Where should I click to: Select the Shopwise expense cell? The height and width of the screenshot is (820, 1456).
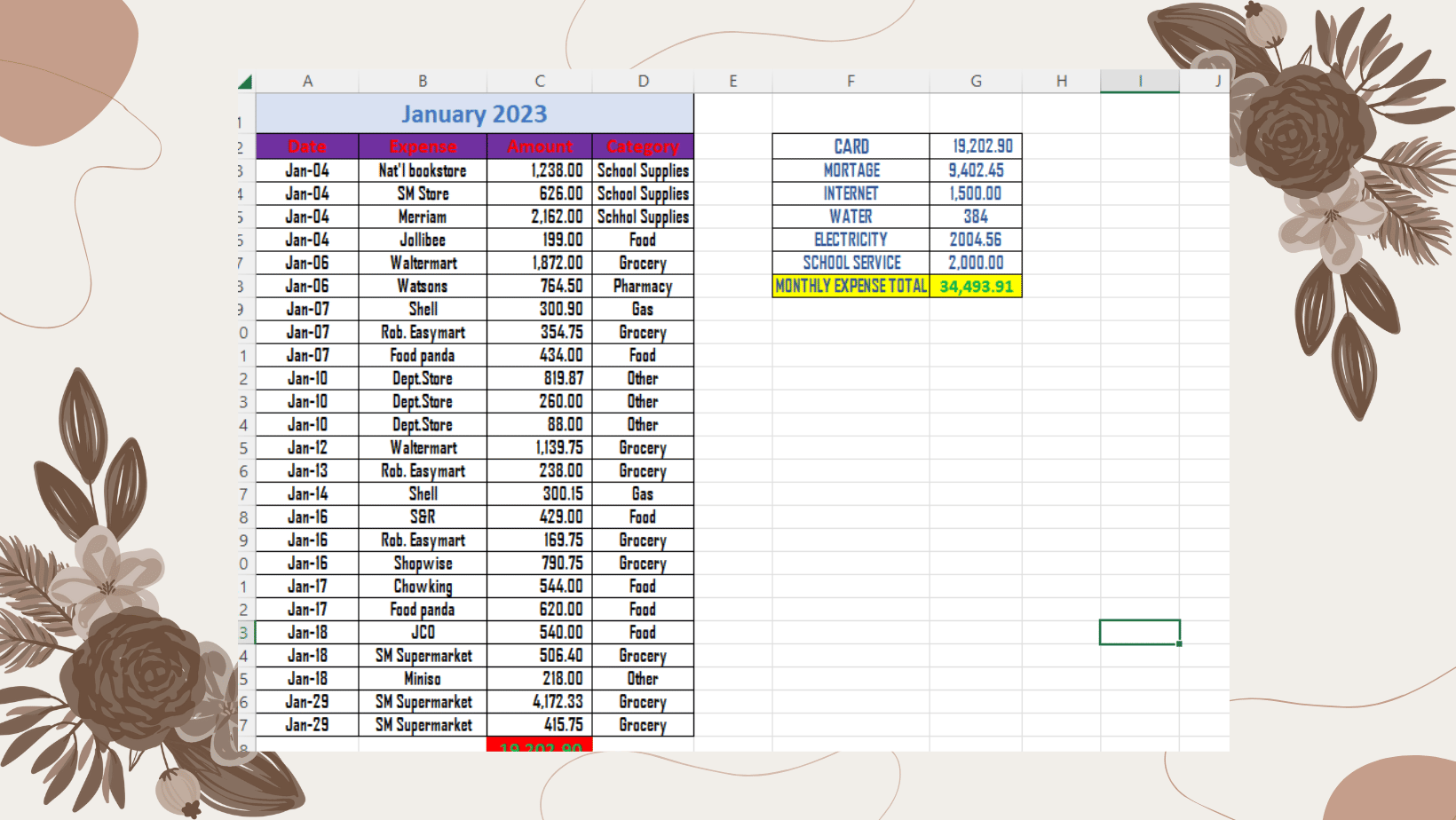[423, 563]
